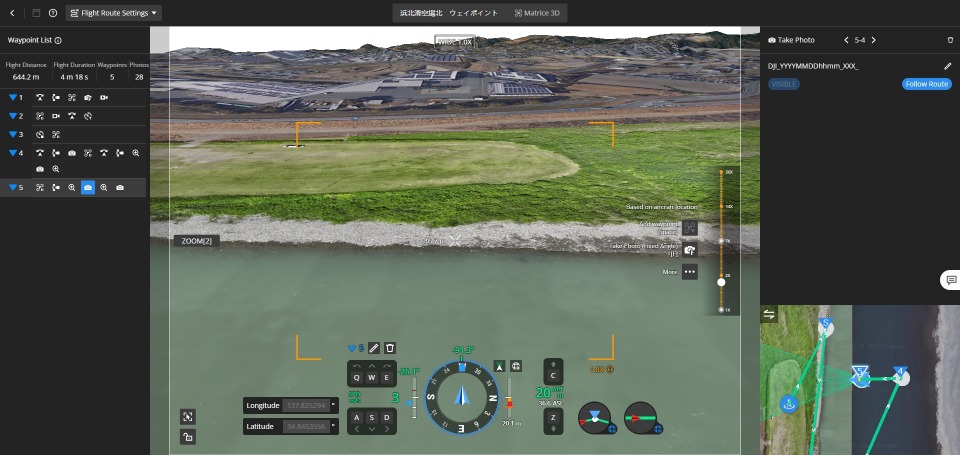960x455 pixels.
Task: Click the Take Photo fixed angle button
Action: point(690,250)
